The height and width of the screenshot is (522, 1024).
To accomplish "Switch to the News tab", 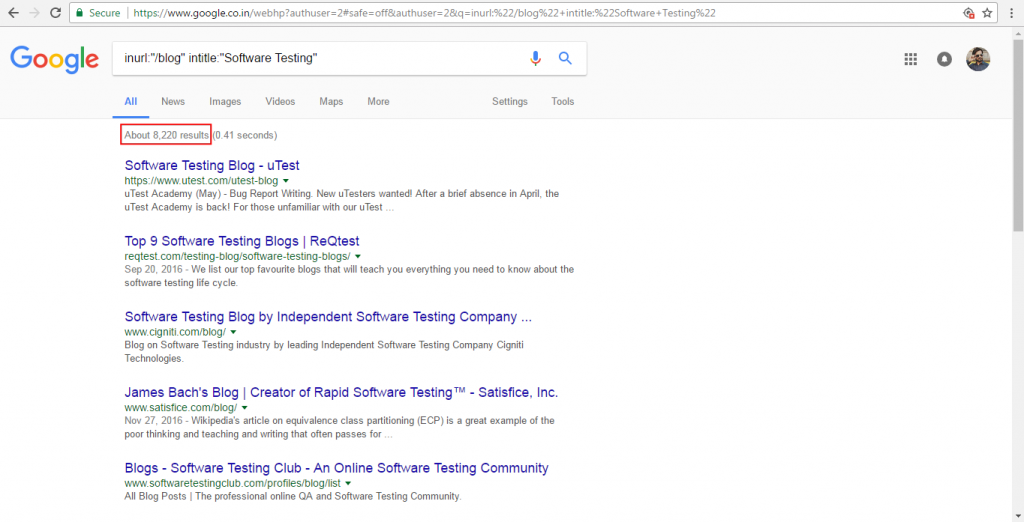I will pyautogui.click(x=173, y=101).
